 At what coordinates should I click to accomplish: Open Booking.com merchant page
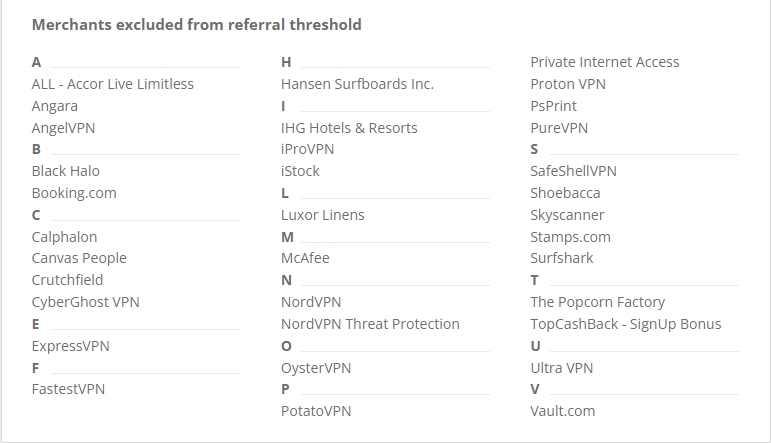click(74, 193)
